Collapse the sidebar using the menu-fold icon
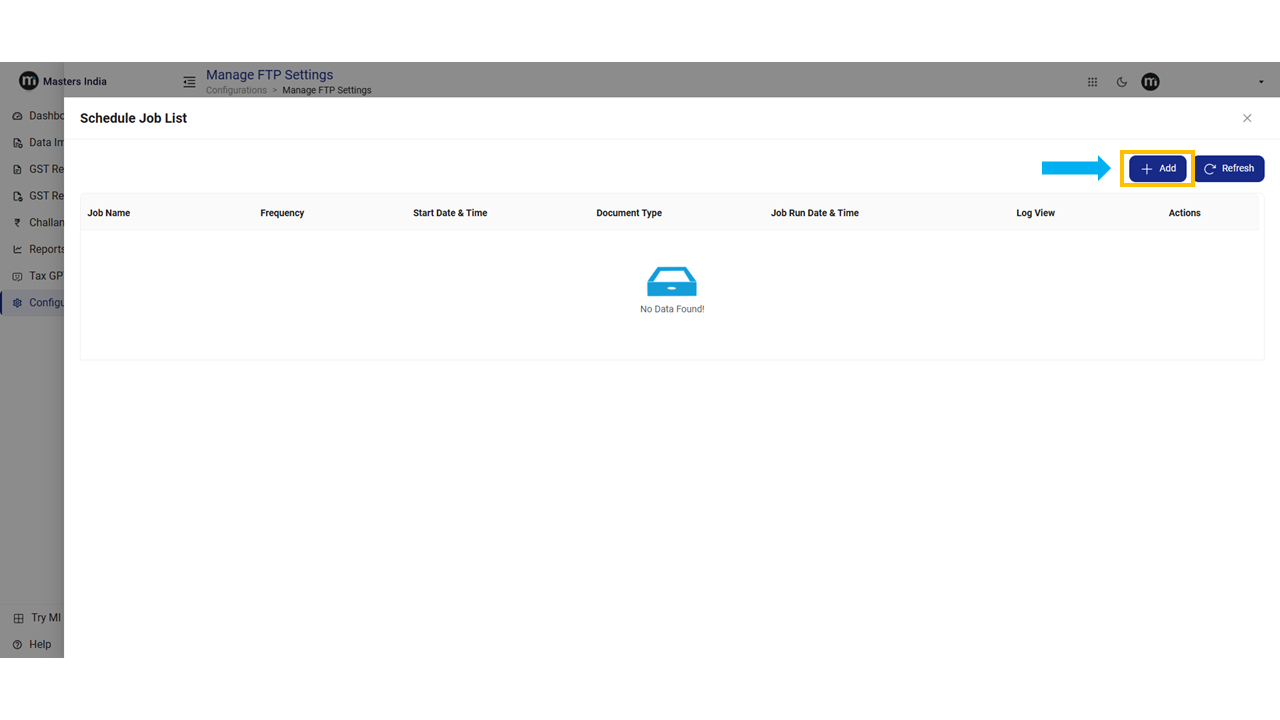The image size is (1280, 720). [189, 82]
